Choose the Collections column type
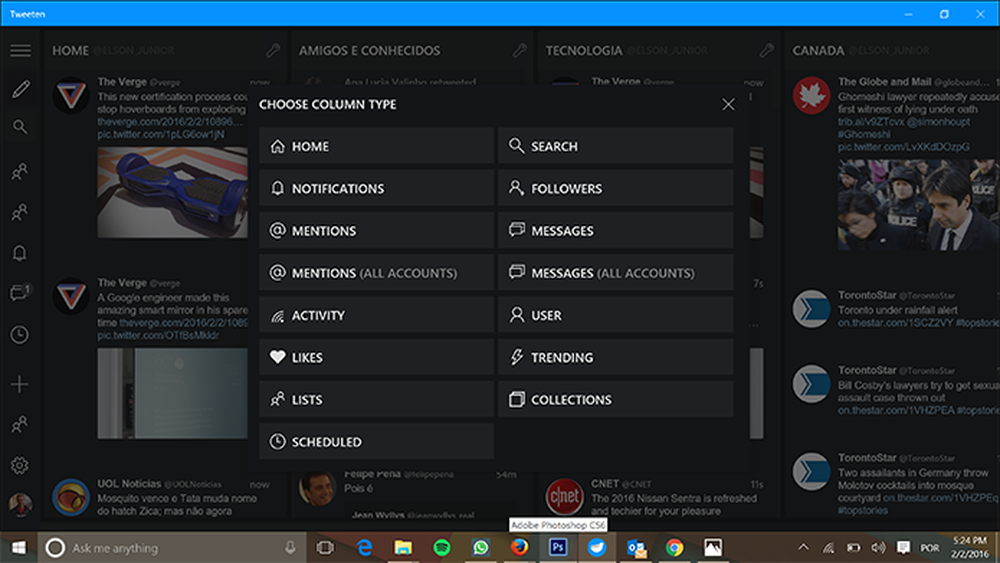This screenshot has height=563, width=1000. point(616,399)
